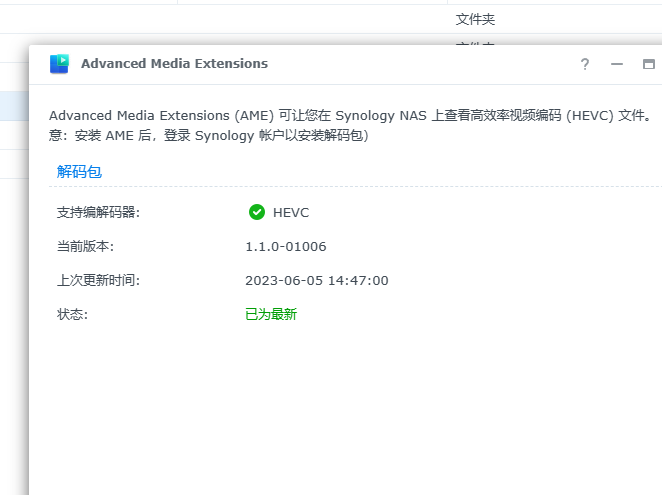Open help with the question mark icon
The image size is (662, 495).
point(585,64)
